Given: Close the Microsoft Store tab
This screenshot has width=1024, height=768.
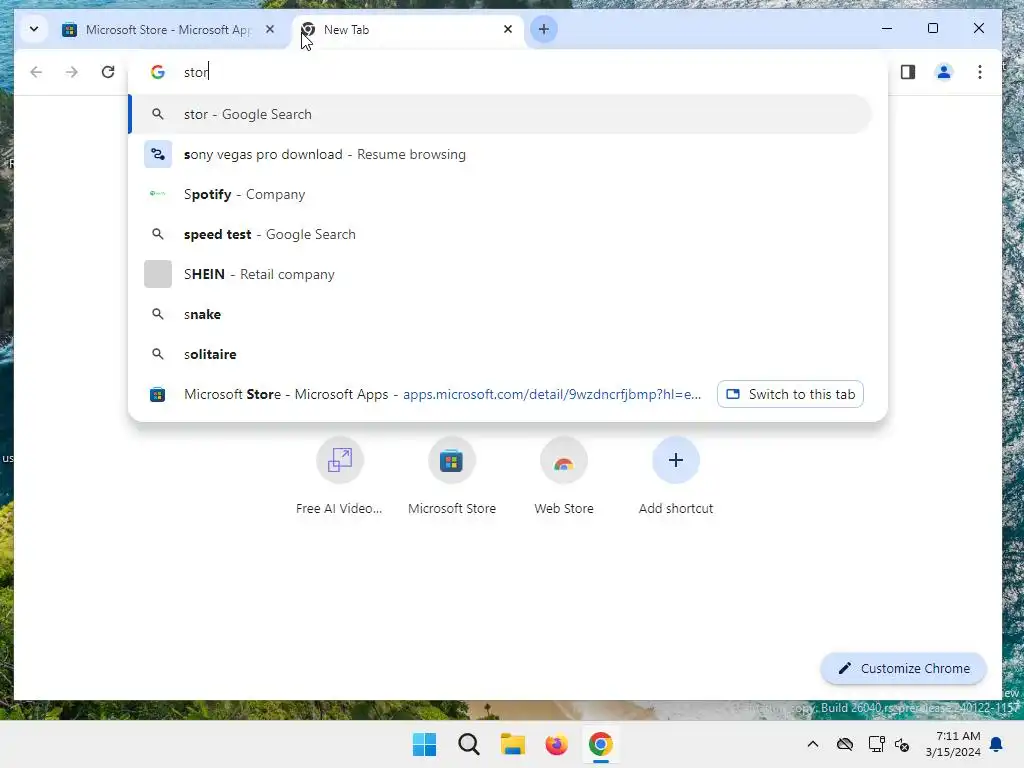Looking at the screenshot, I should [x=270, y=29].
